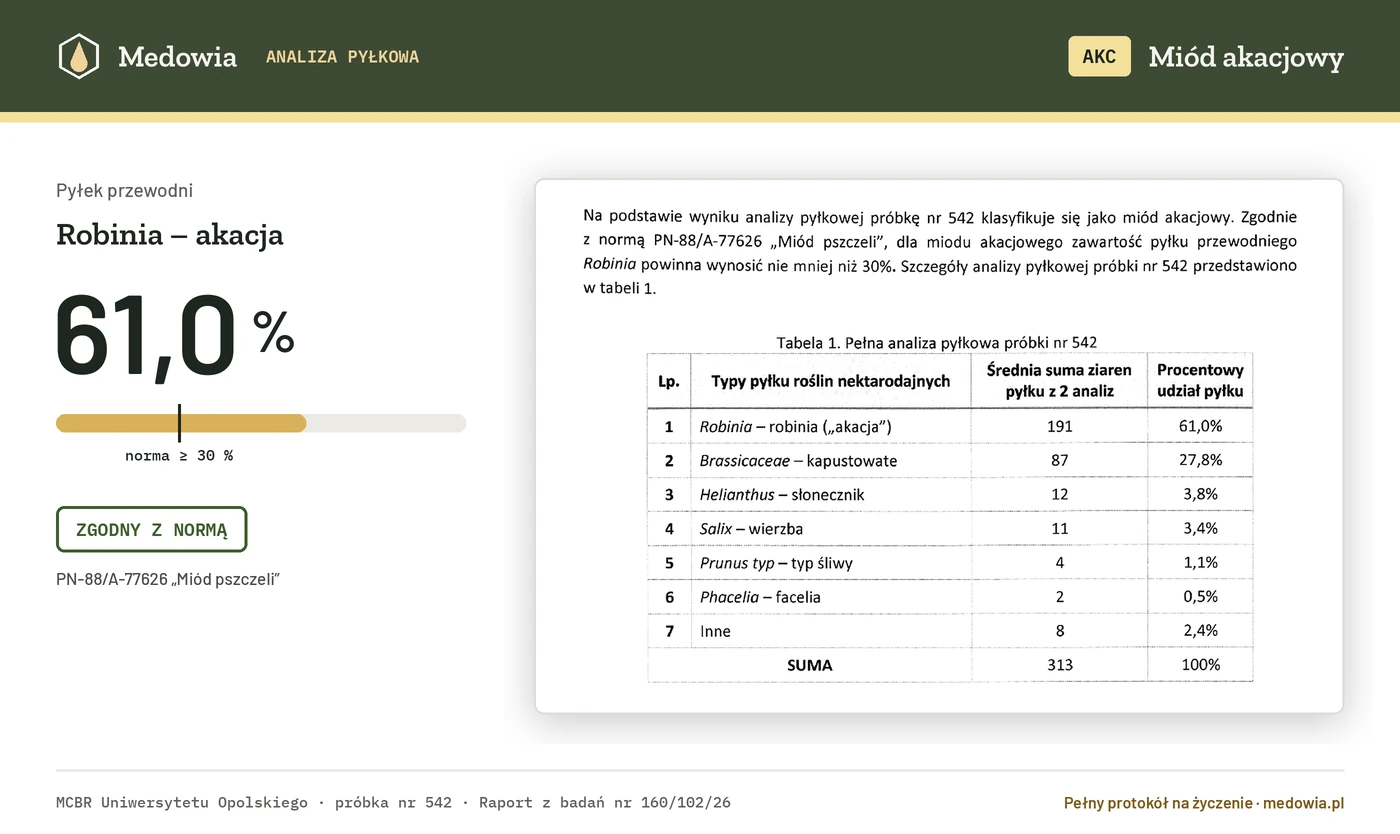This screenshot has height=834, width=1400.
Task: Click the SUMA total row label
Action: tap(810, 665)
